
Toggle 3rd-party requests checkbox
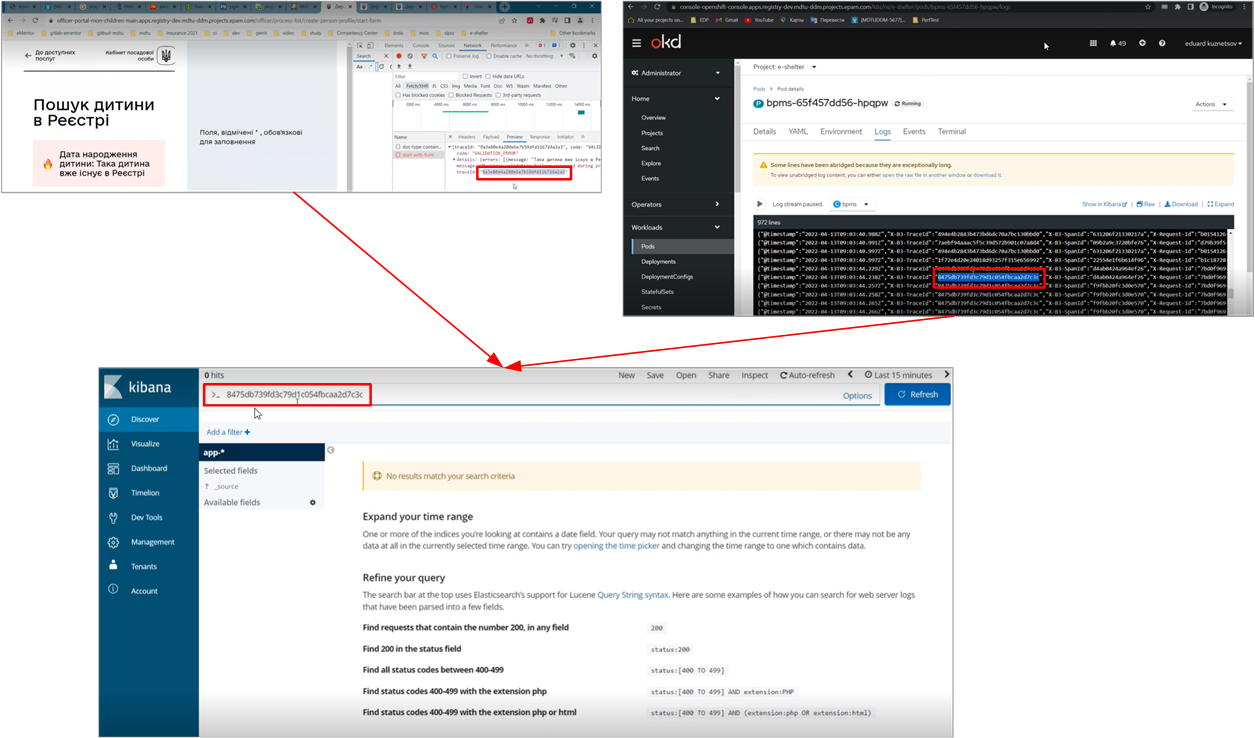(x=498, y=95)
